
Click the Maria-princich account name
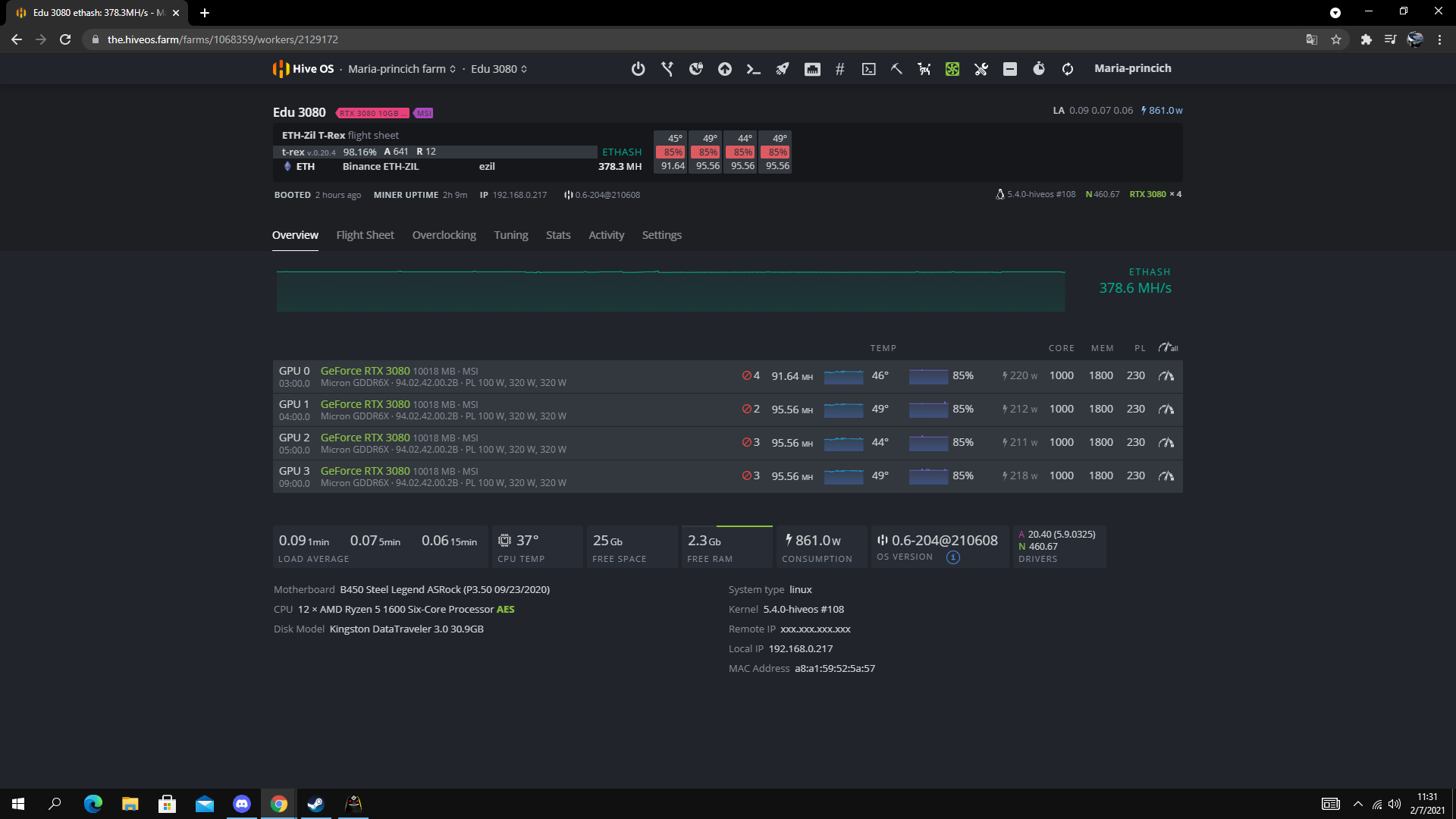[x=1132, y=68]
